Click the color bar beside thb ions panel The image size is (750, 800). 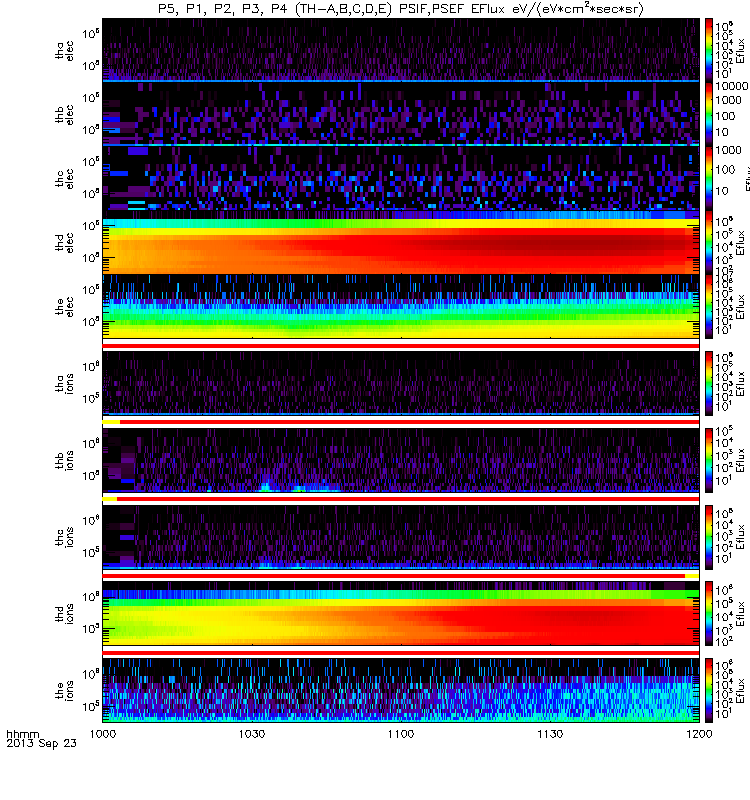point(709,460)
